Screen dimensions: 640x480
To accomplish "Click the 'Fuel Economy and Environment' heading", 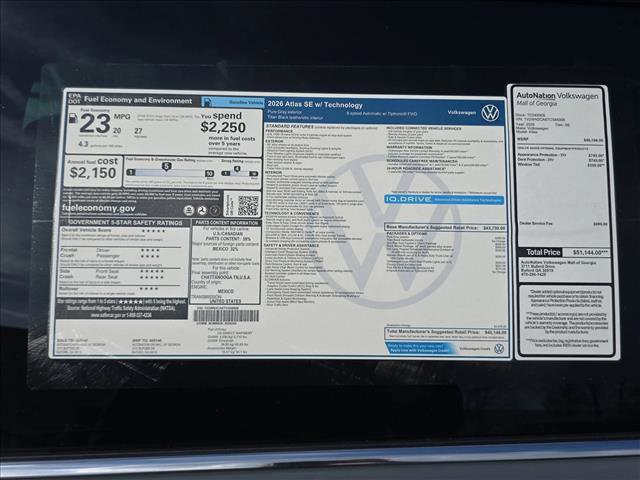I will [x=138, y=100].
